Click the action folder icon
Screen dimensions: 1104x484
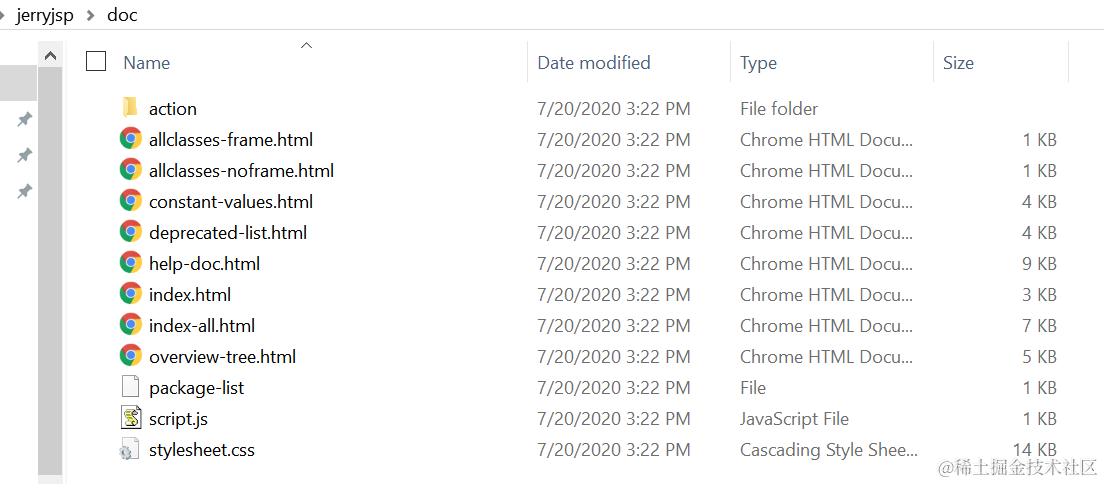point(130,108)
